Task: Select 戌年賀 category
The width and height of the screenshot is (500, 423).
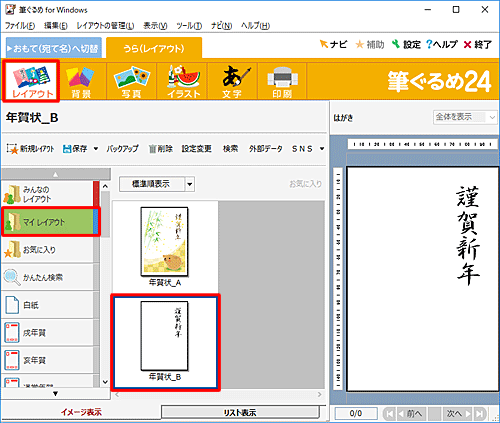Action: [x=47, y=333]
